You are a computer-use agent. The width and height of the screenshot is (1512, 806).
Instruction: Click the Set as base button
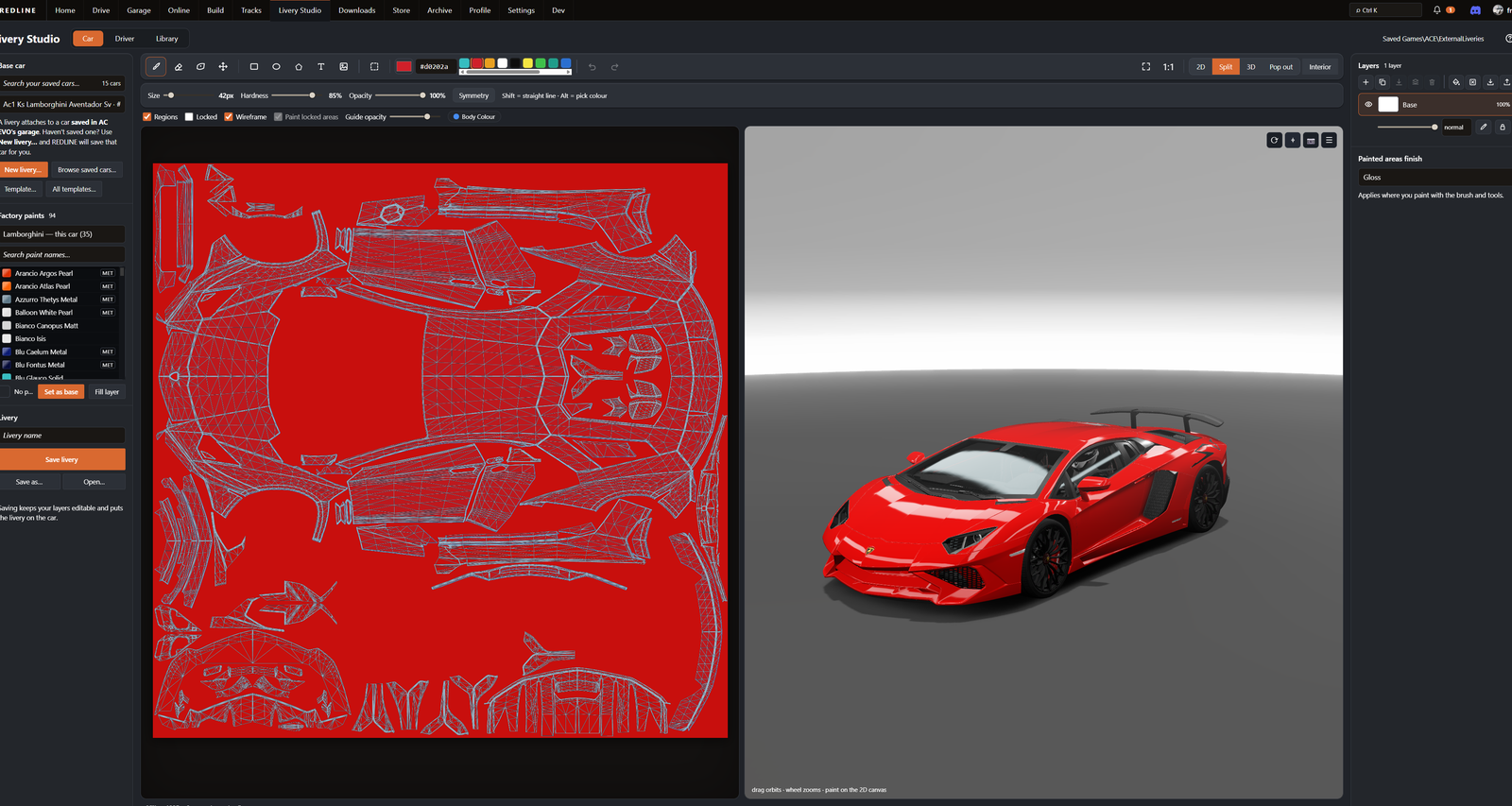pos(61,392)
